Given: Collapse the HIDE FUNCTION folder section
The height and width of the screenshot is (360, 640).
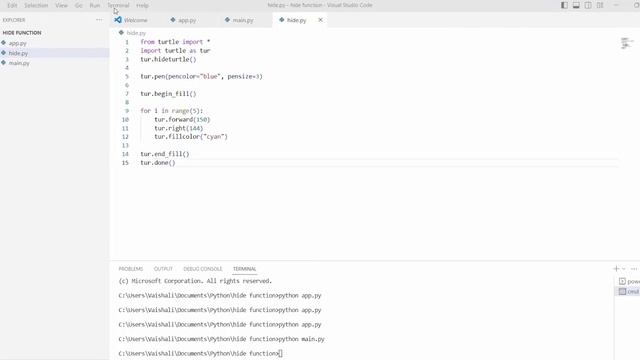Looking at the screenshot, I should [x=22, y=33].
